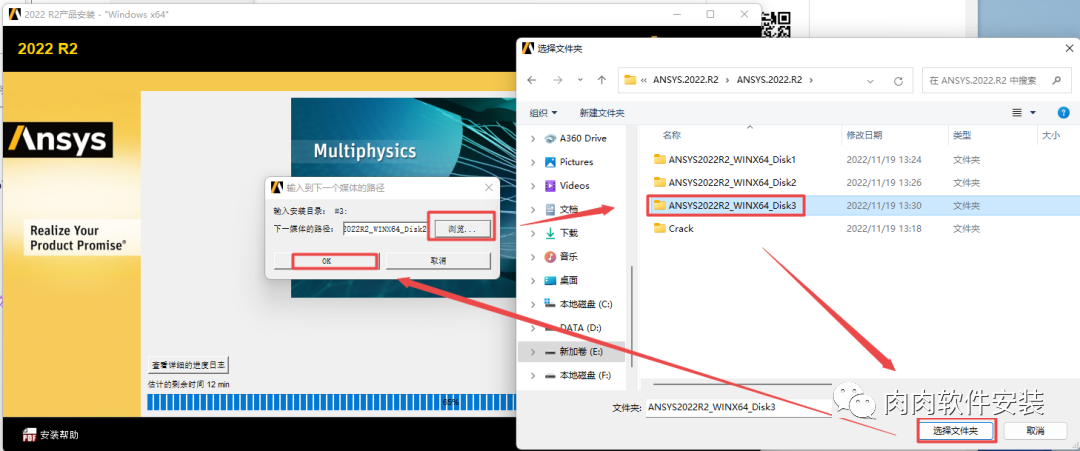Click OK in media path dialog
1080x451 pixels.
point(326,261)
